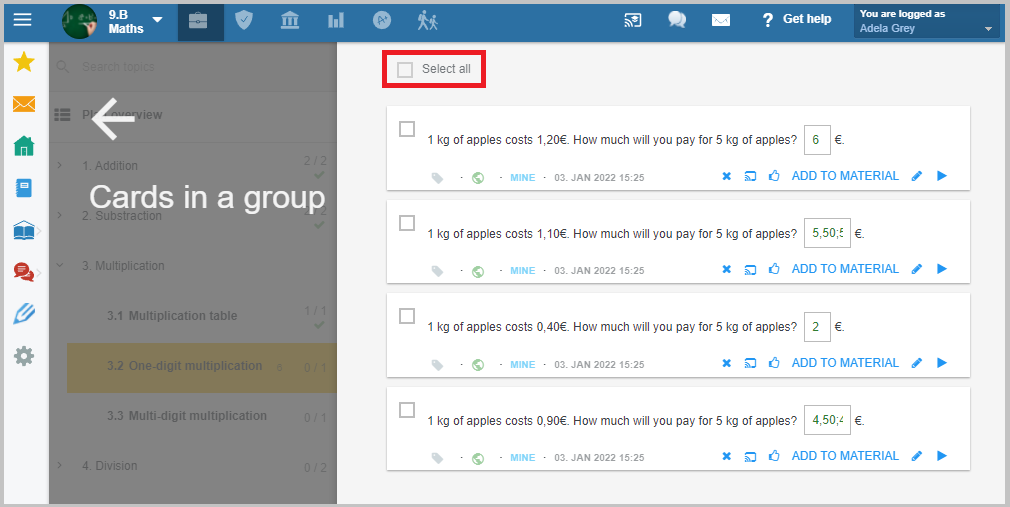The height and width of the screenshot is (507, 1010).
Task: Open the yellow star favorites in sidebar
Action: click(24, 62)
